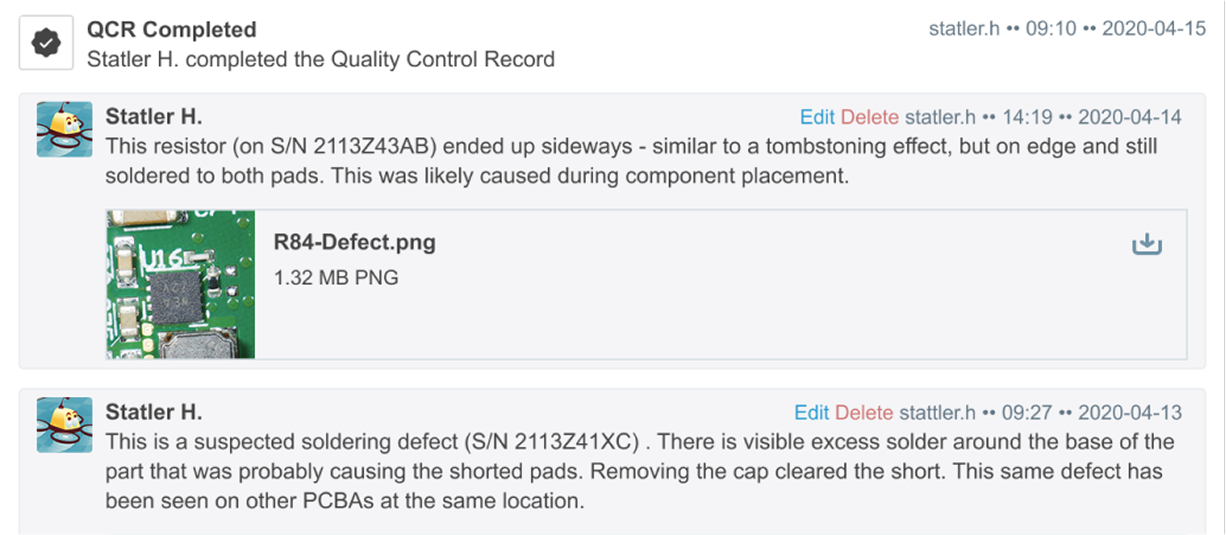Delete the suspected soldering defect comment
The image size is (1226, 535).
pyautogui.click(x=864, y=412)
